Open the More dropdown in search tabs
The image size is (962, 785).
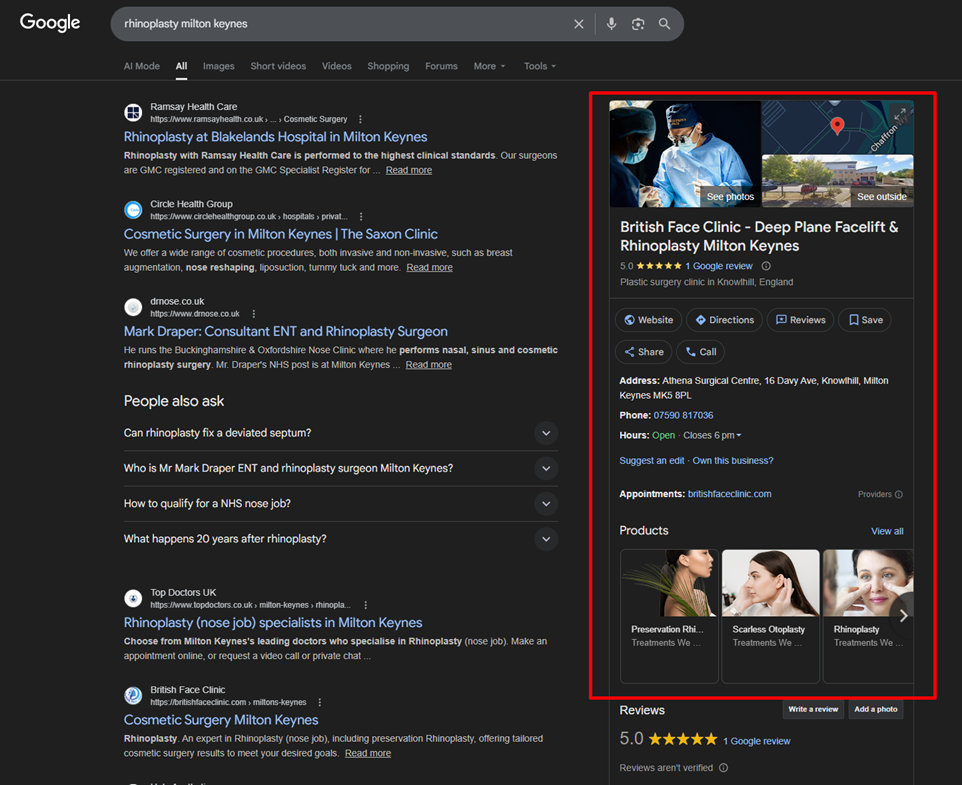tap(490, 66)
